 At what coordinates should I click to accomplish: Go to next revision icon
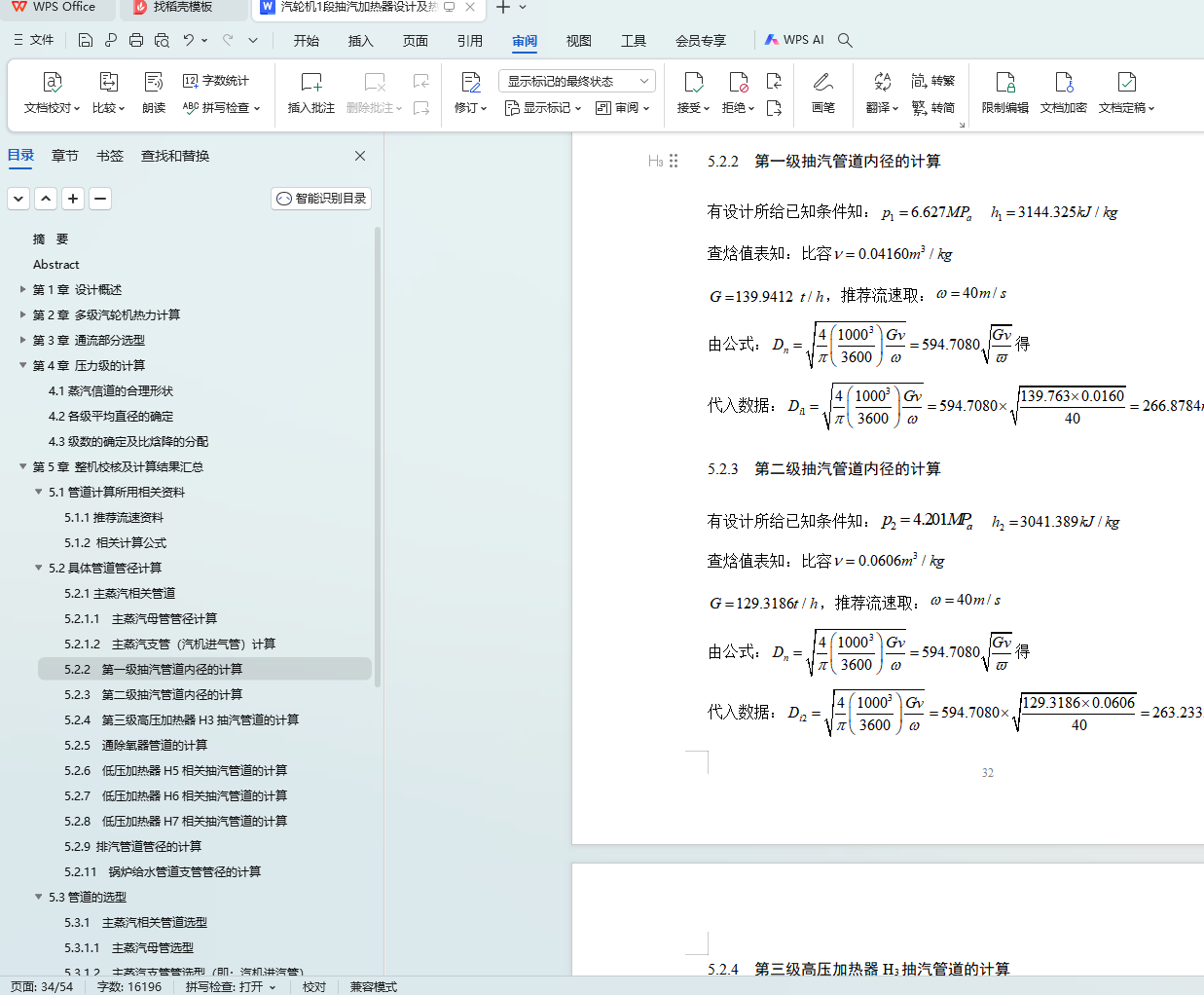click(775, 108)
